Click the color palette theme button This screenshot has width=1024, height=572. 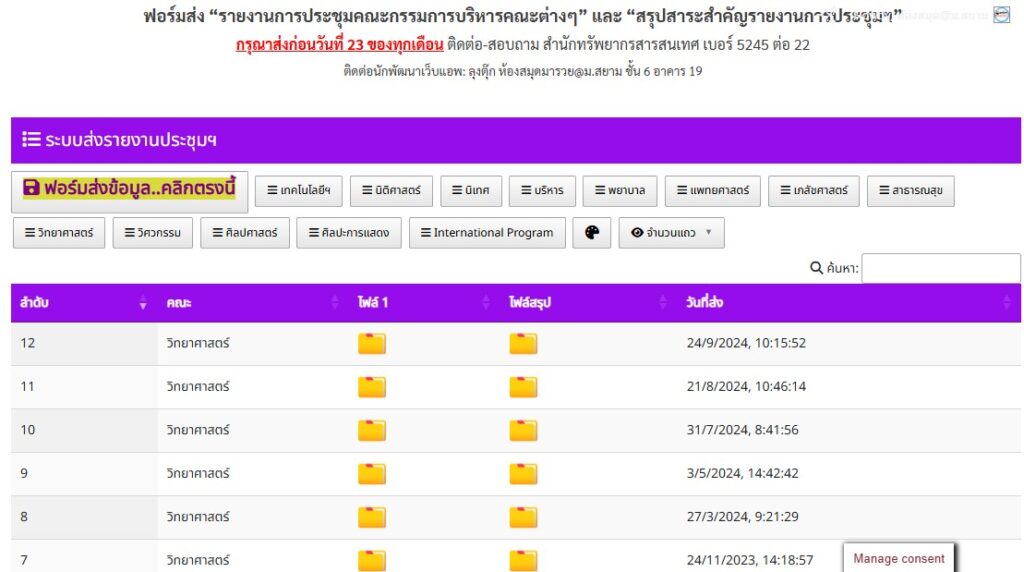tap(592, 233)
